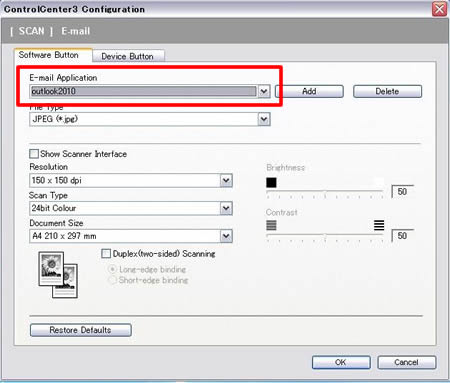Confirm settings with OK button
Image resolution: width=450 pixels, height=383 pixels.
click(341, 362)
